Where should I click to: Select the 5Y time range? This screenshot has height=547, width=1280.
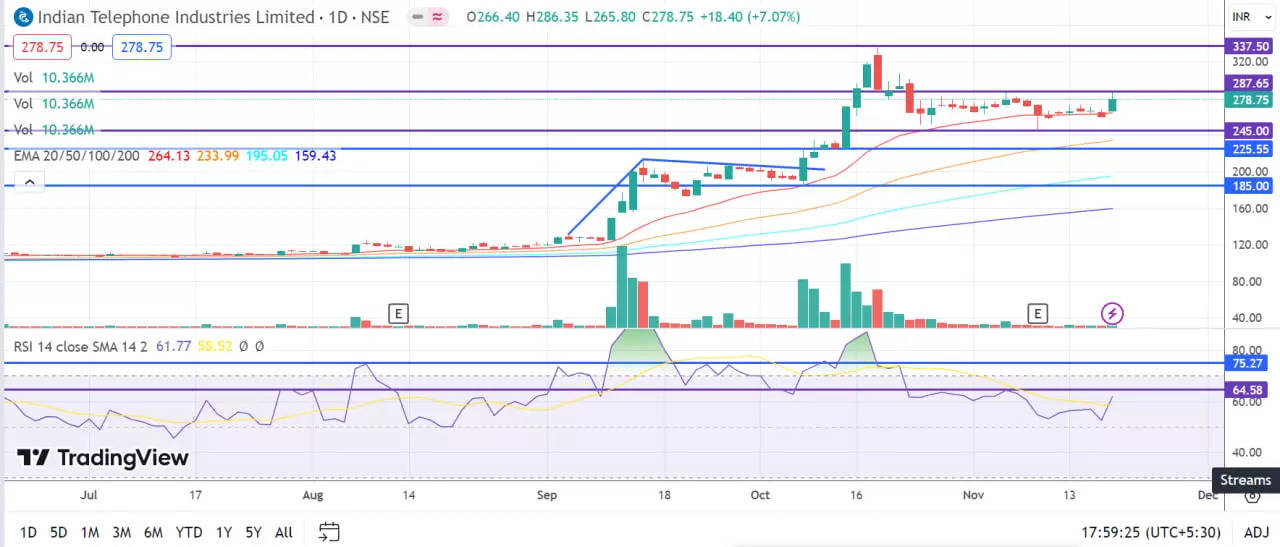coord(254,532)
